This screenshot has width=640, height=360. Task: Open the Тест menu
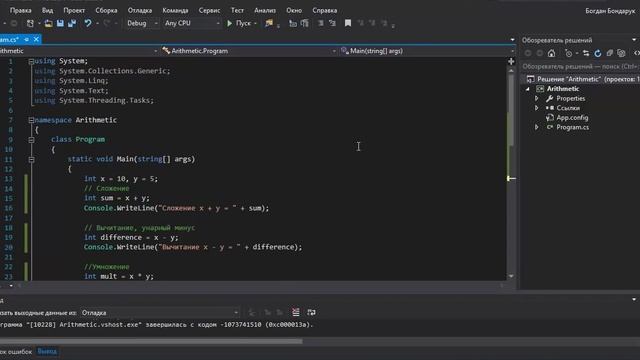(x=237, y=10)
